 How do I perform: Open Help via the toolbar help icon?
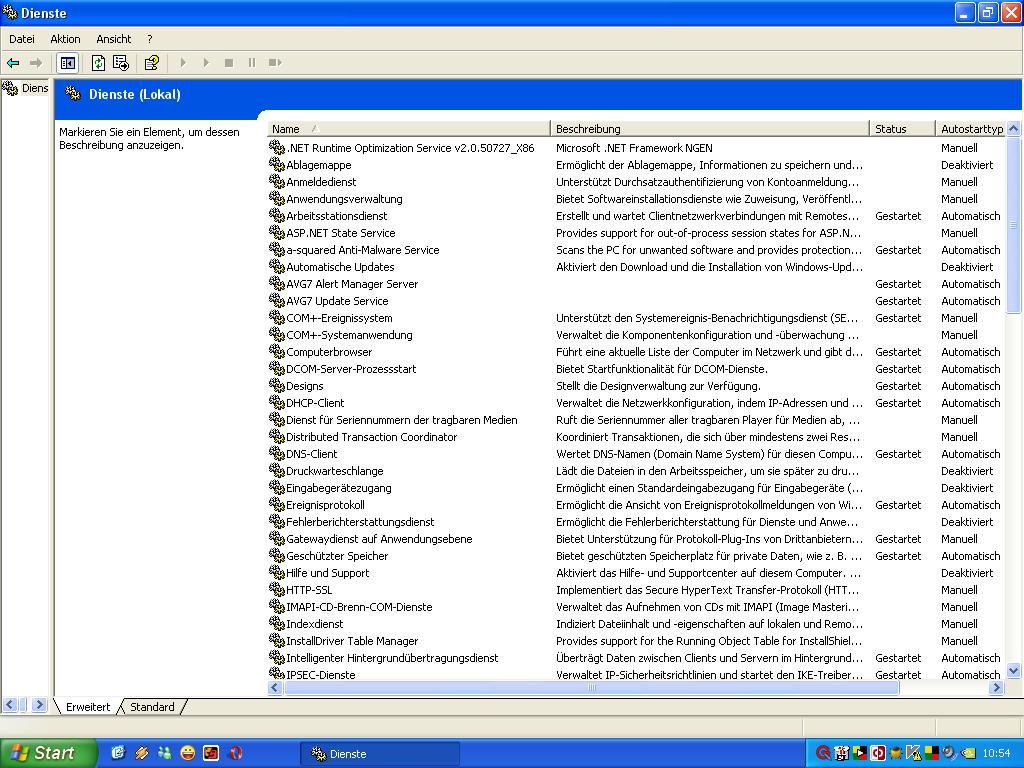(152, 63)
